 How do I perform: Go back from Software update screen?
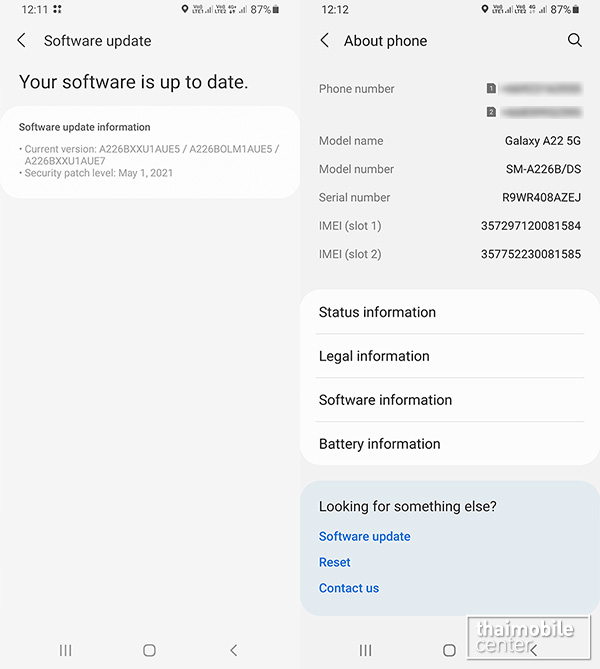pos(22,41)
